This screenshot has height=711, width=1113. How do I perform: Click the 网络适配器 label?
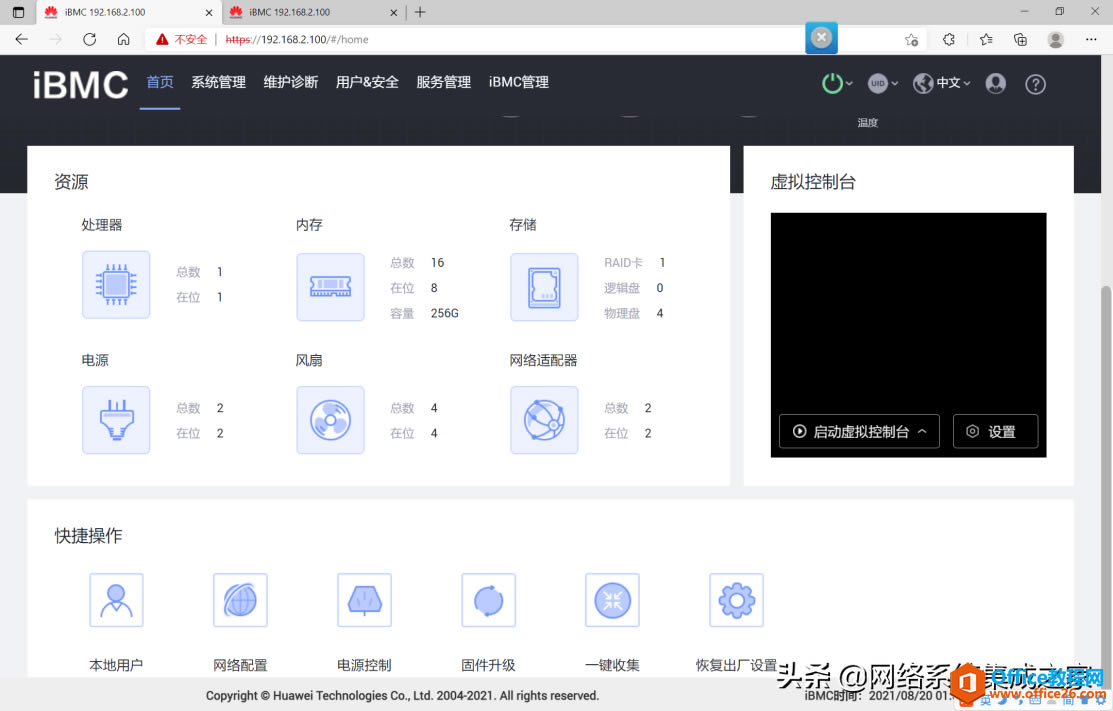(x=543, y=360)
